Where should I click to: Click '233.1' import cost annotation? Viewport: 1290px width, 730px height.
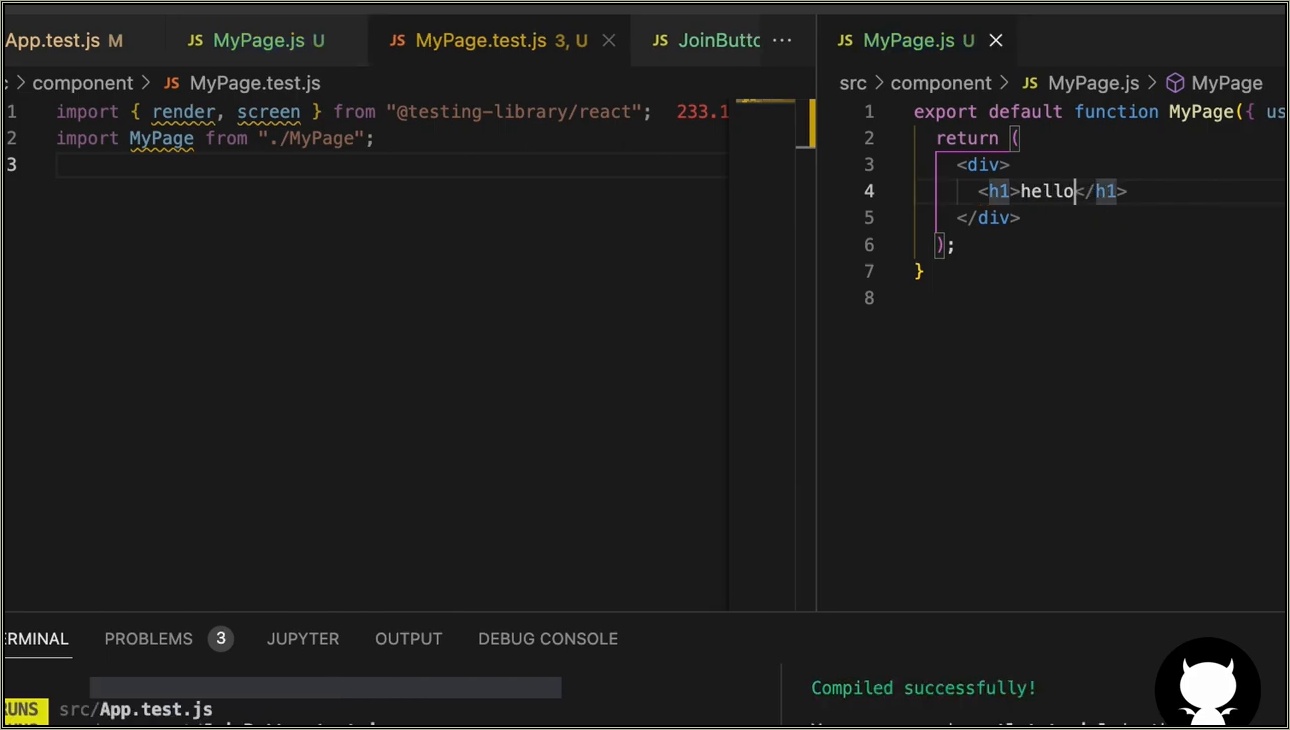[x=703, y=112]
